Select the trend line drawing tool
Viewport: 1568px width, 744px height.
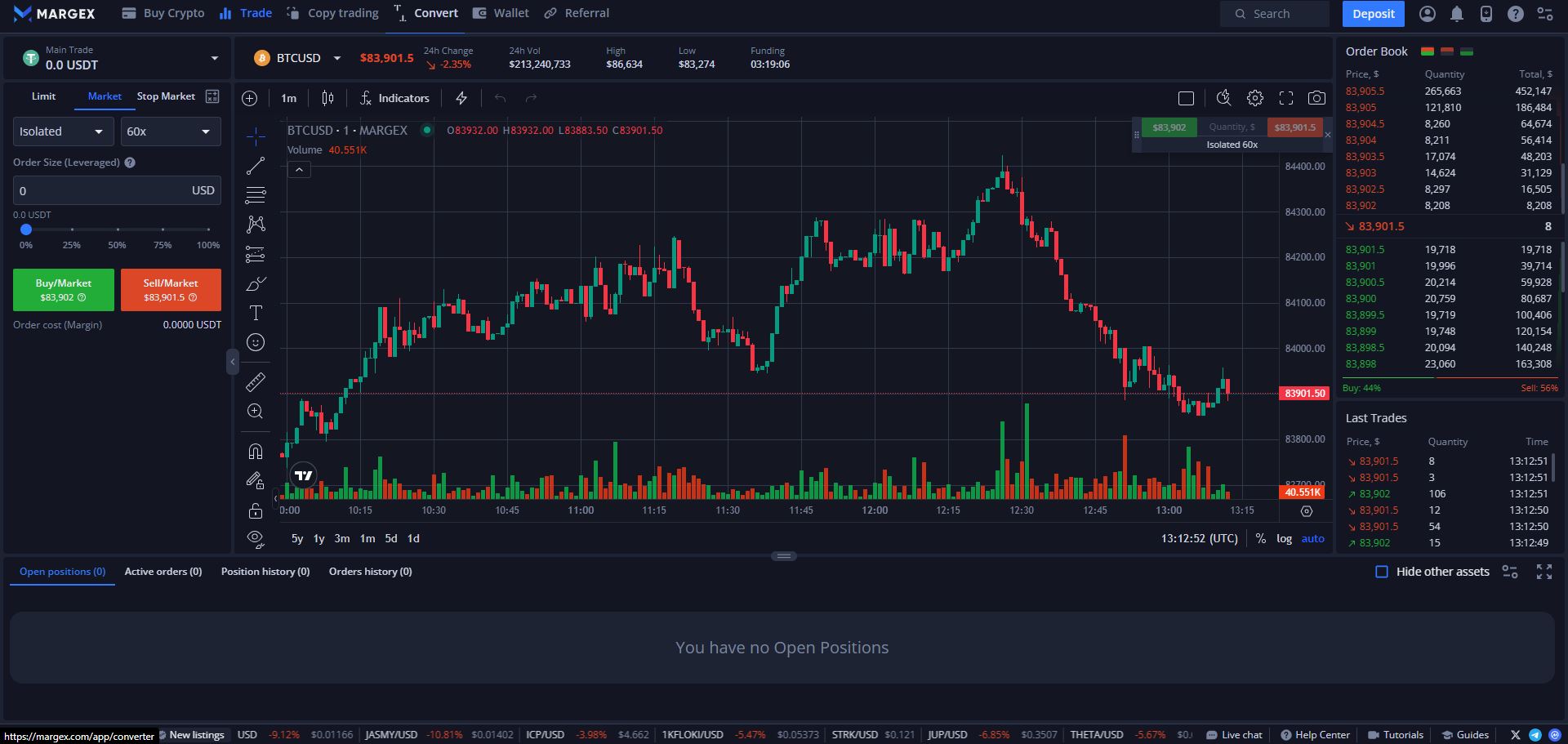[x=256, y=166]
